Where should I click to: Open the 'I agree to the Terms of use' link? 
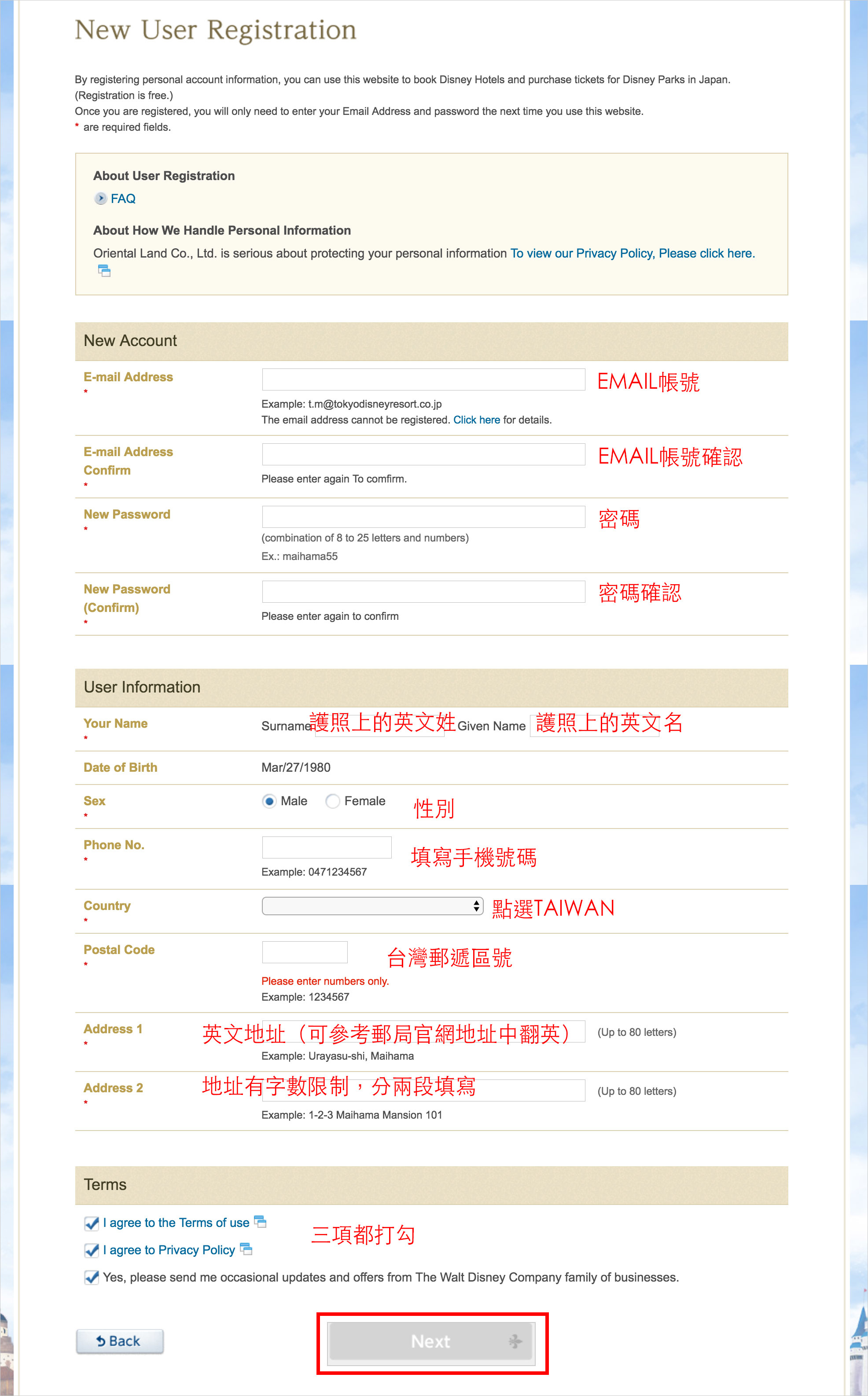point(176,1223)
